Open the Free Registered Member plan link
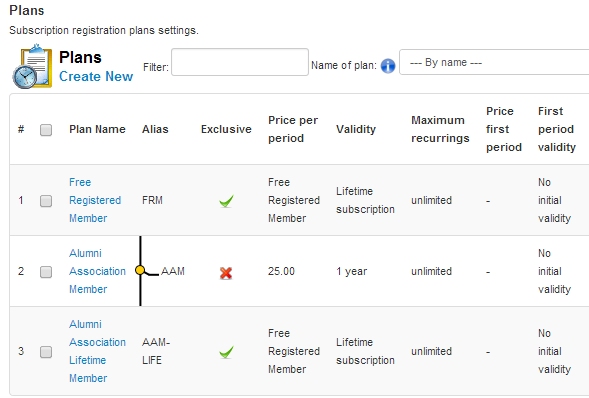The height and width of the screenshot is (398, 589). coord(95,200)
